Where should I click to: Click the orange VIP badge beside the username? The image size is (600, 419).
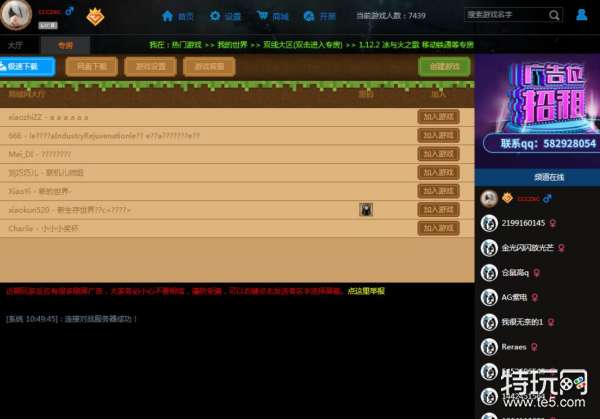[x=95, y=16]
